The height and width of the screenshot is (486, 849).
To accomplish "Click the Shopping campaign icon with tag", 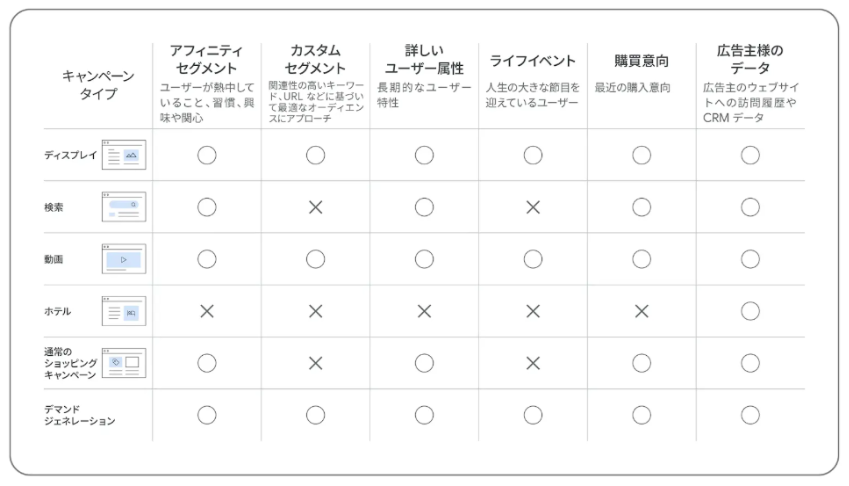I will coord(124,363).
